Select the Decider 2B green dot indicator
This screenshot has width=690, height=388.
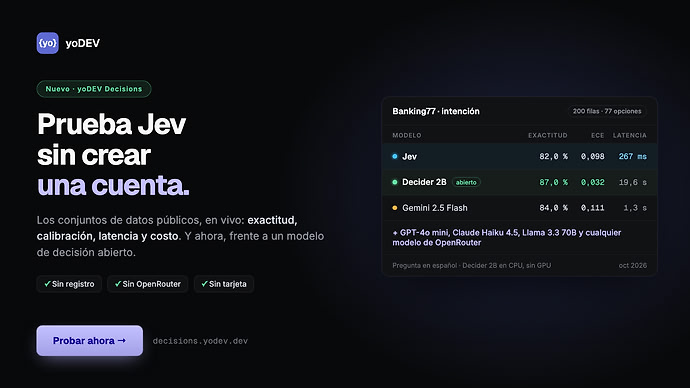pyautogui.click(x=395, y=182)
